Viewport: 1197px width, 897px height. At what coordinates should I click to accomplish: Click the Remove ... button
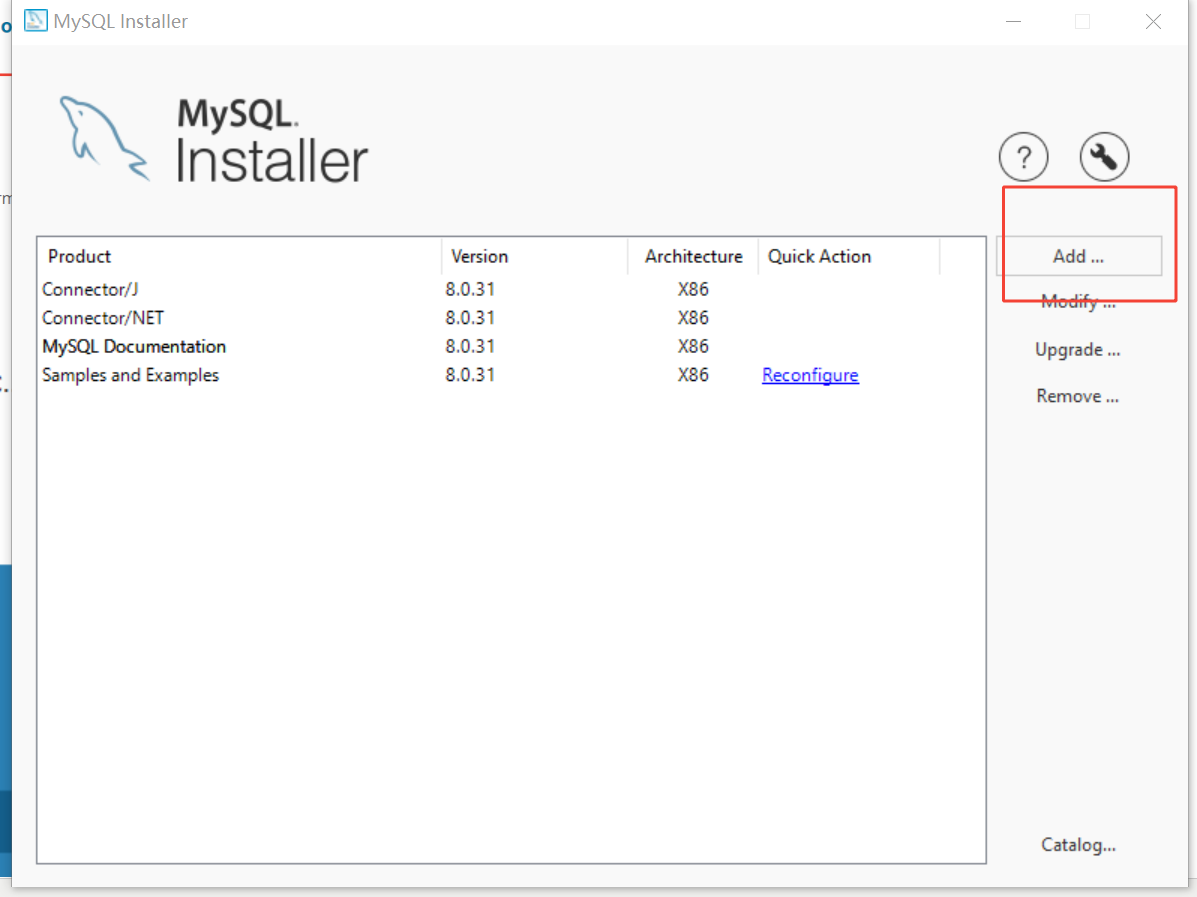tap(1078, 396)
